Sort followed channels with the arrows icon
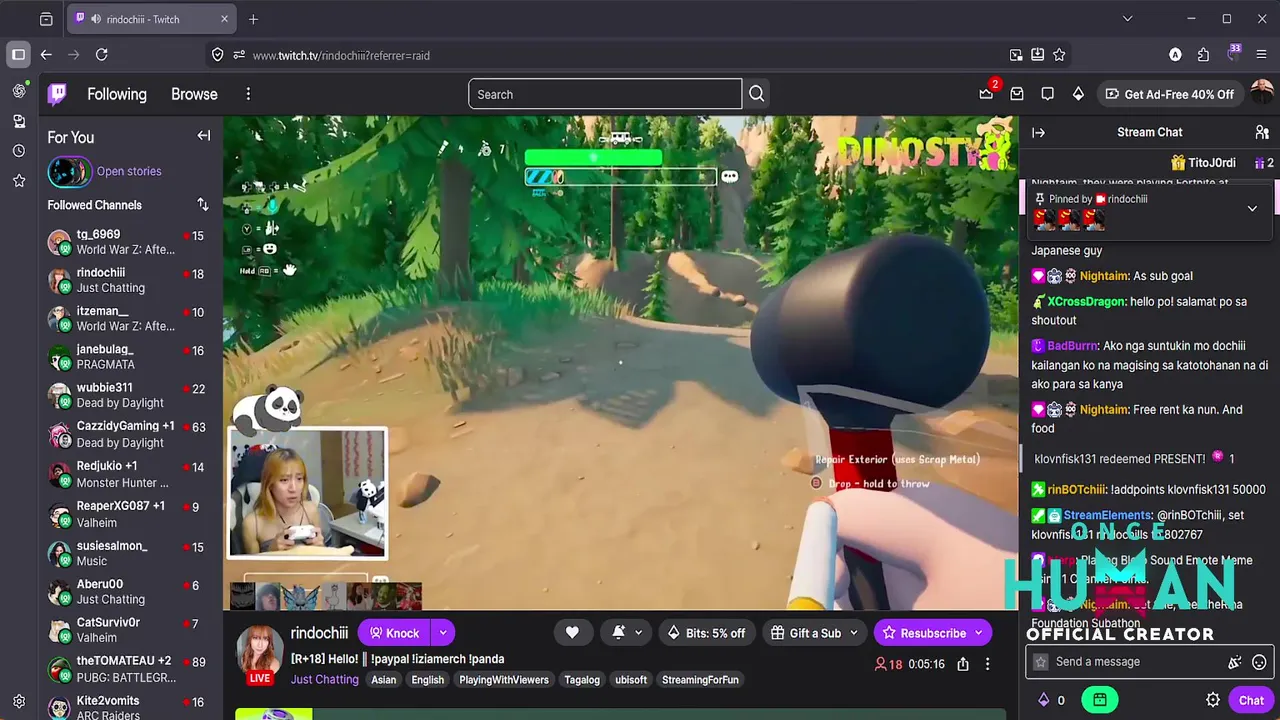The image size is (1280, 720). point(203,204)
